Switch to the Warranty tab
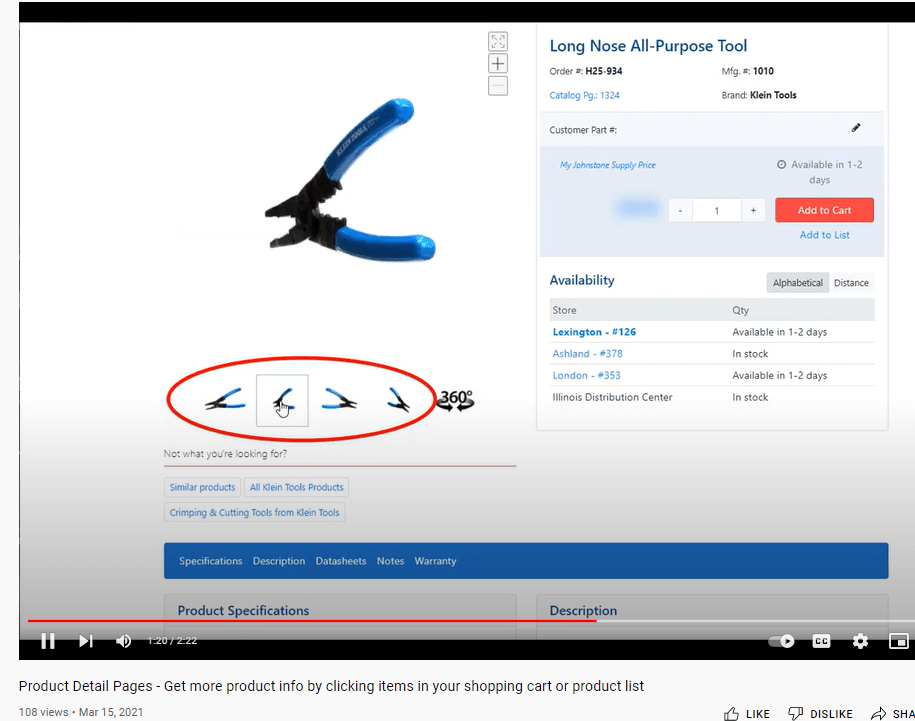Screen dimensions: 915x721 point(435,561)
